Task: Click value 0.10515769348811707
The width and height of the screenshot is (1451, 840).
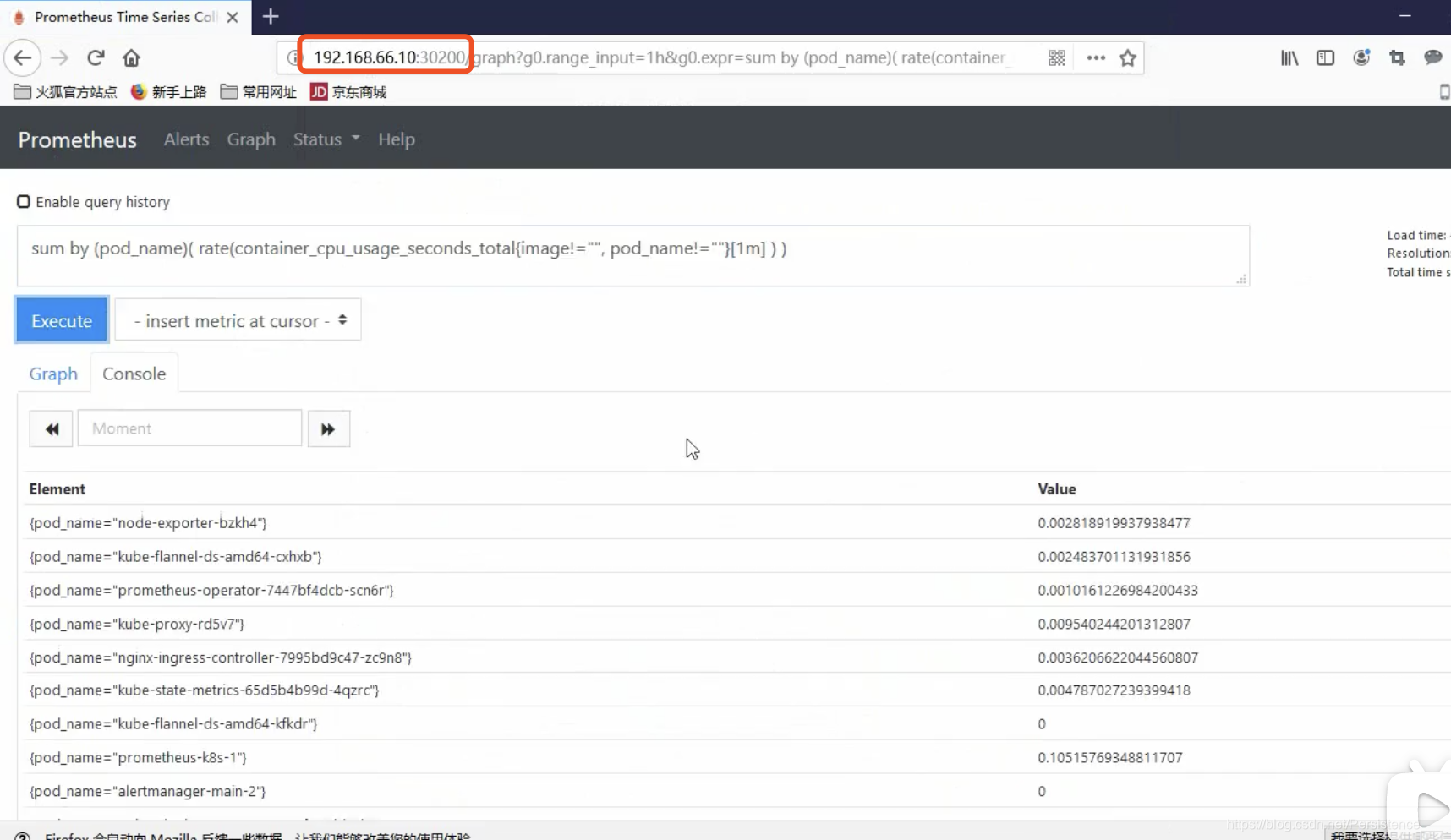Action: pos(1110,758)
